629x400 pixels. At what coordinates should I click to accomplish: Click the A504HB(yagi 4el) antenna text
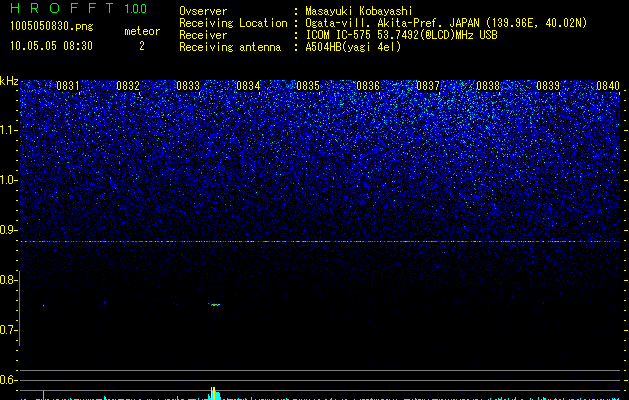pyautogui.click(x=353, y=47)
